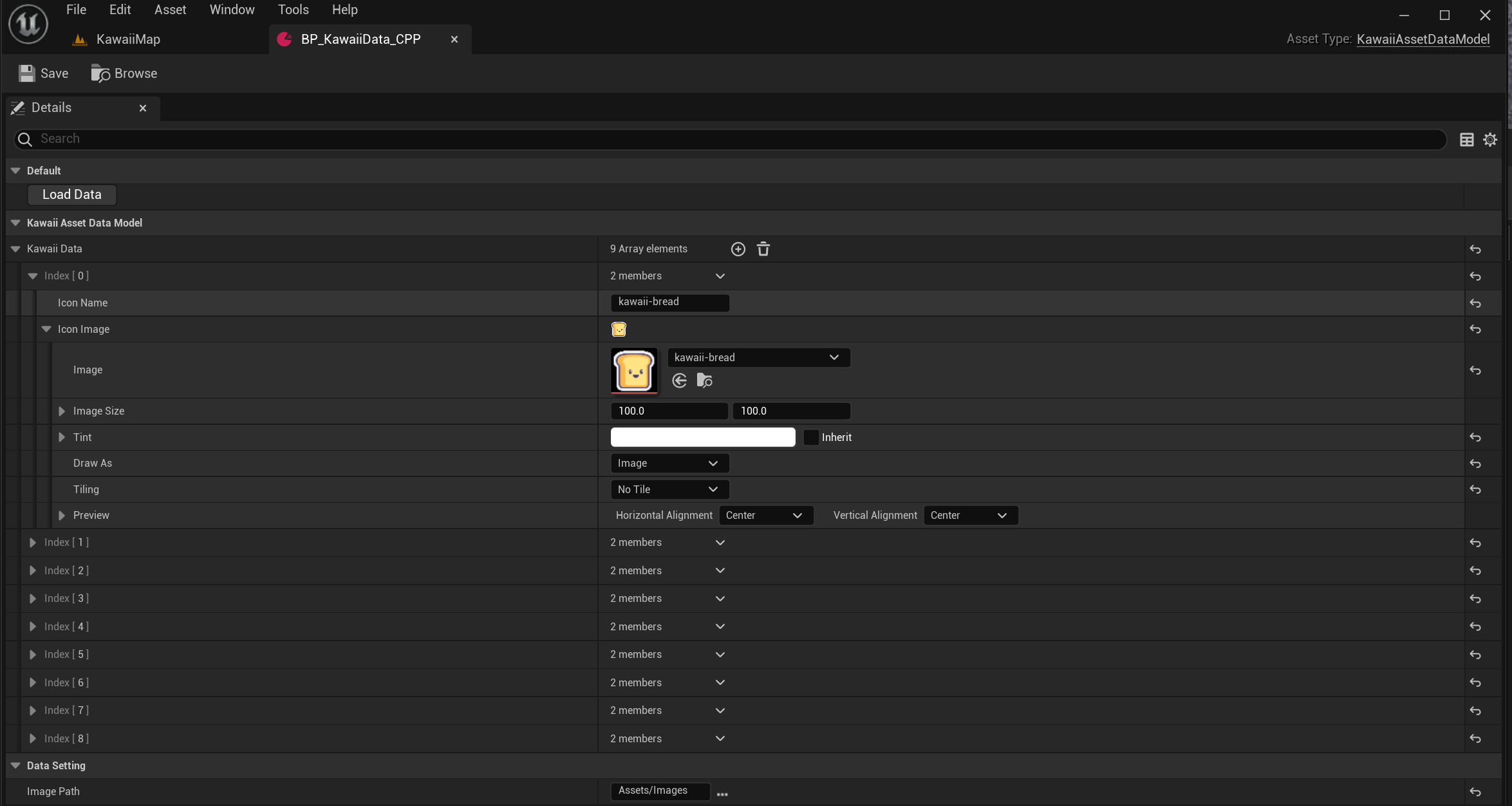Viewport: 1512px width, 806px height.
Task: Click the Save toolbar button
Action: click(x=43, y=73)
